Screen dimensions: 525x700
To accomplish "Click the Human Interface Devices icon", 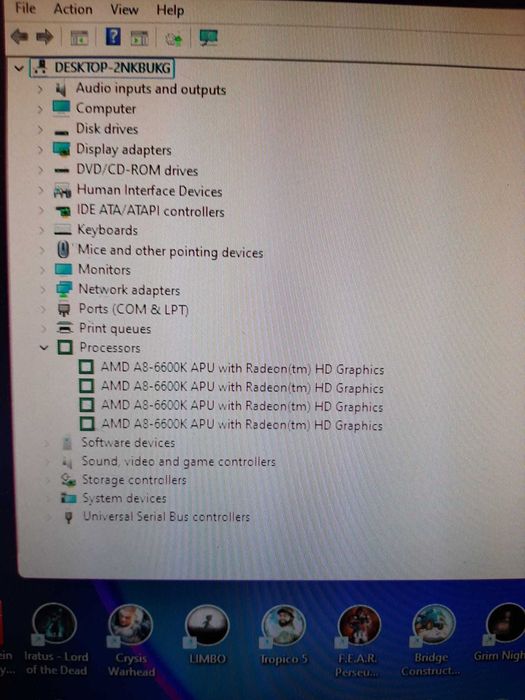I will (62, 191).
